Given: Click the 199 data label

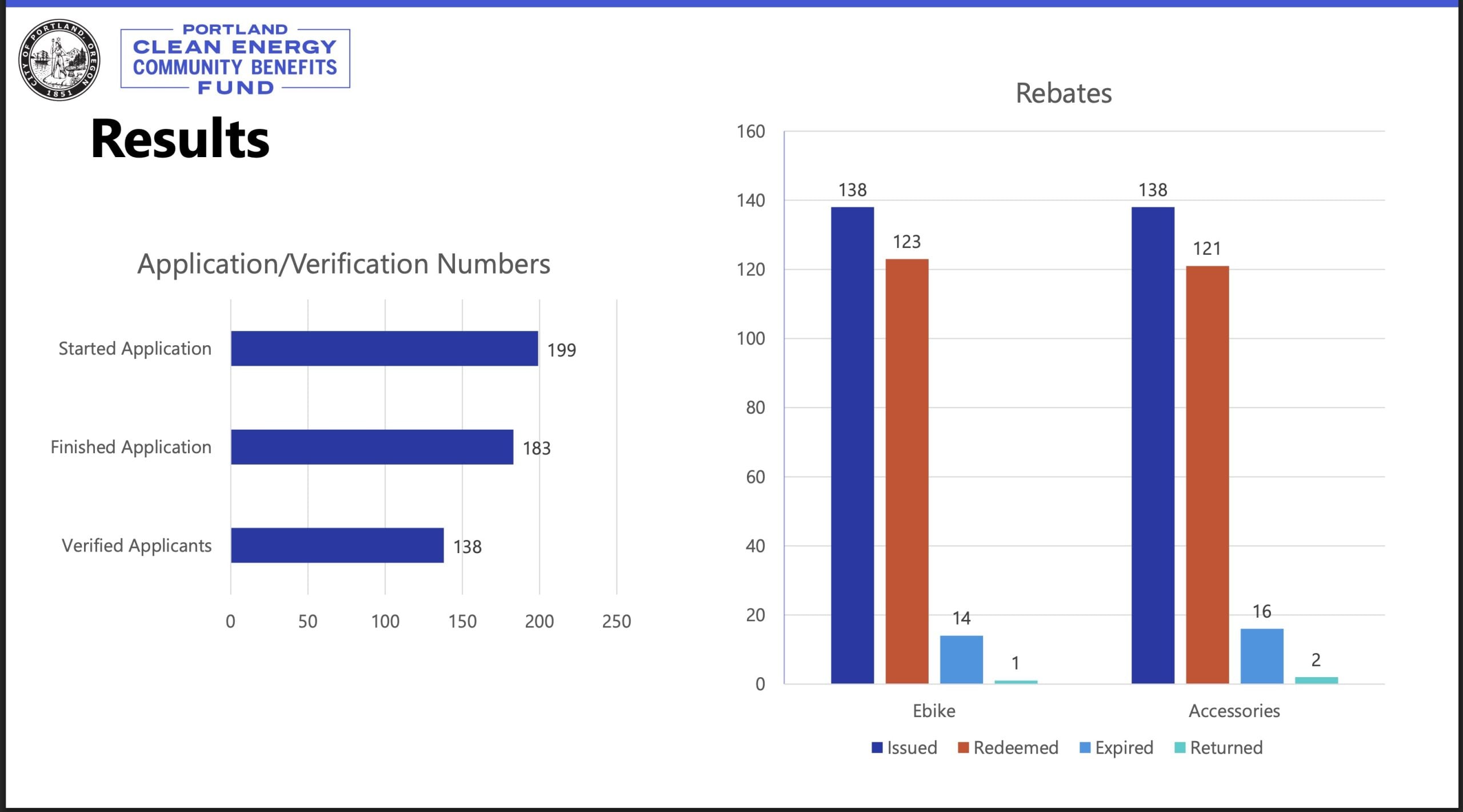Looking at the screenshot, I should pyautogui.click(x=561, y=350).
